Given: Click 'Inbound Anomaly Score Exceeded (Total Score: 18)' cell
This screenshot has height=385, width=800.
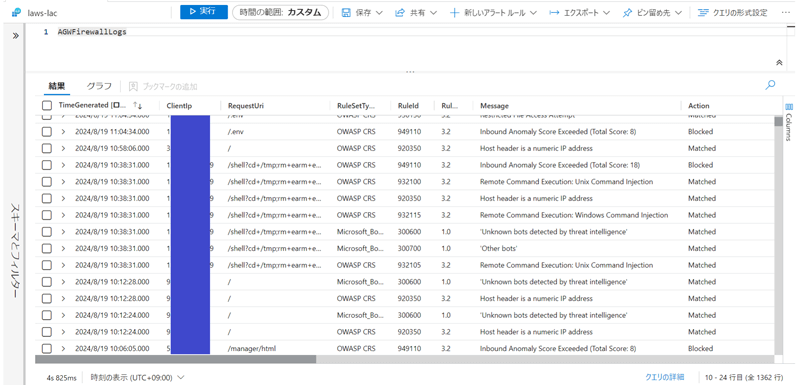Looking at the screenshot, I should coord(560,165).
